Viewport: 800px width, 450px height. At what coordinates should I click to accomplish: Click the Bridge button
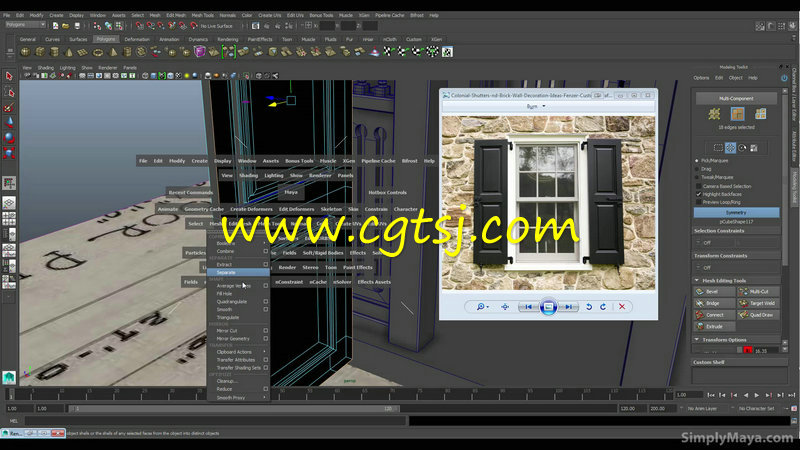(x=714, y=304)
